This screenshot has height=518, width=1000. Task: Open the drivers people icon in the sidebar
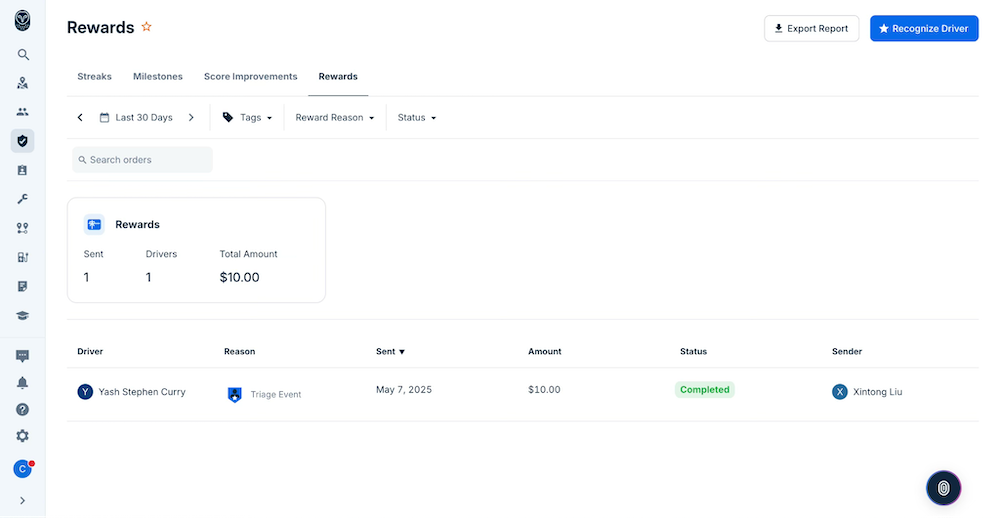point(23,112)
